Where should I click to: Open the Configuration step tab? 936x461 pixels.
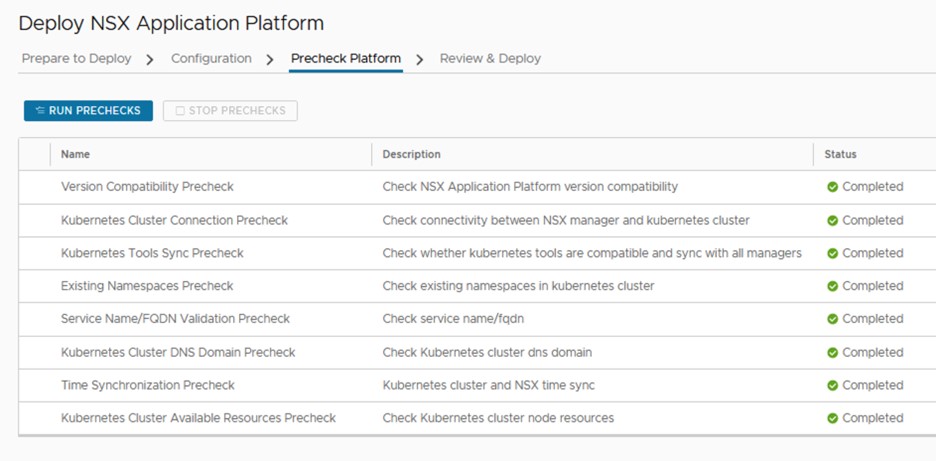pos(211,59)
